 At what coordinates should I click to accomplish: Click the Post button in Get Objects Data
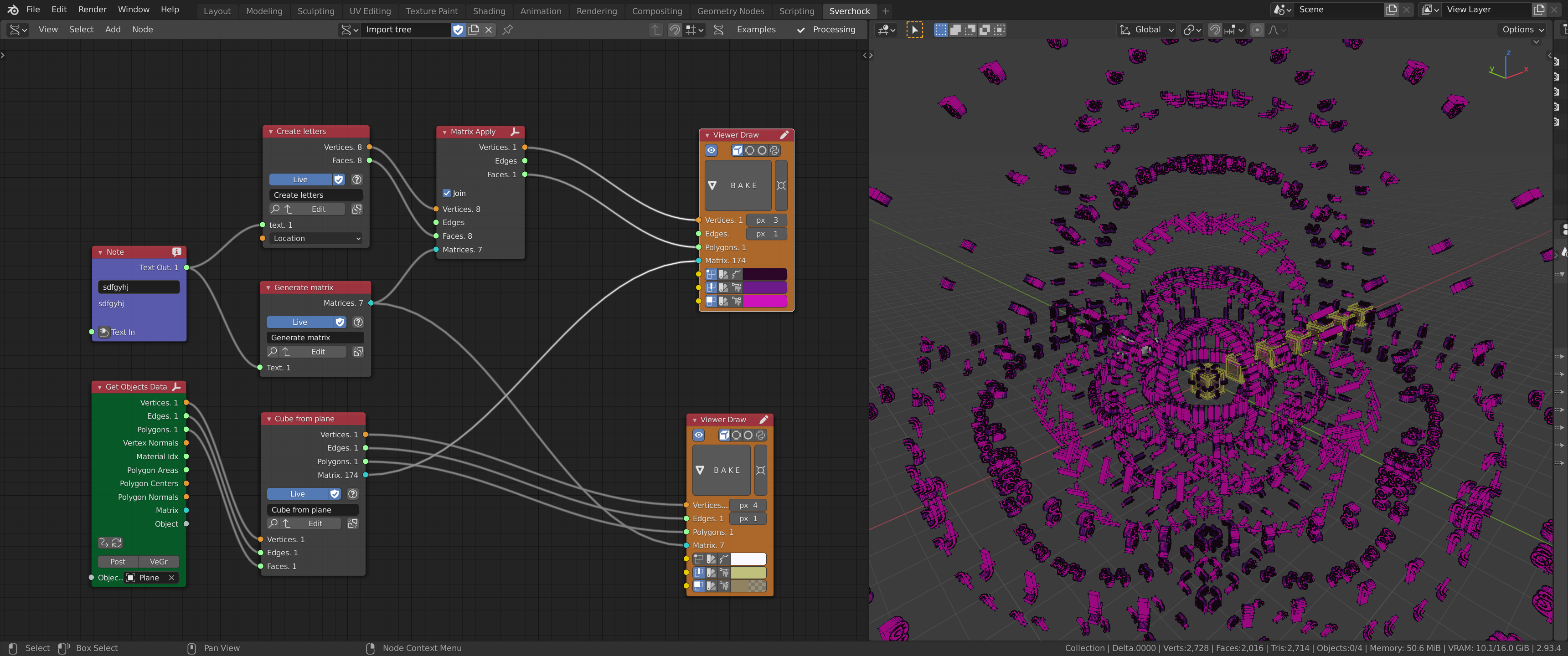118,562
